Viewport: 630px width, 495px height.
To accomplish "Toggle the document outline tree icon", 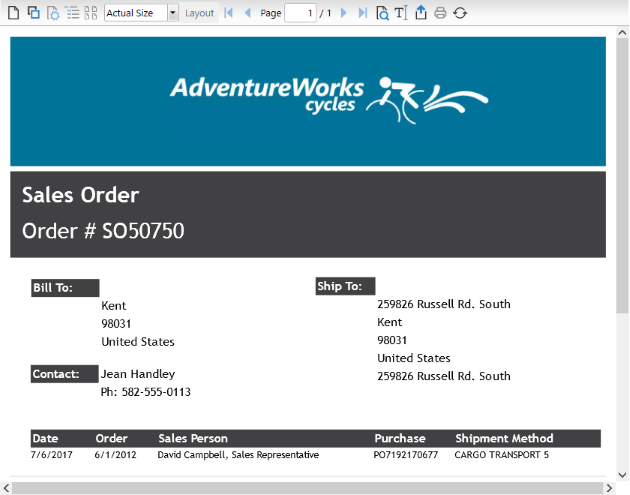I will pyautogui.click(x=71, y=13).
